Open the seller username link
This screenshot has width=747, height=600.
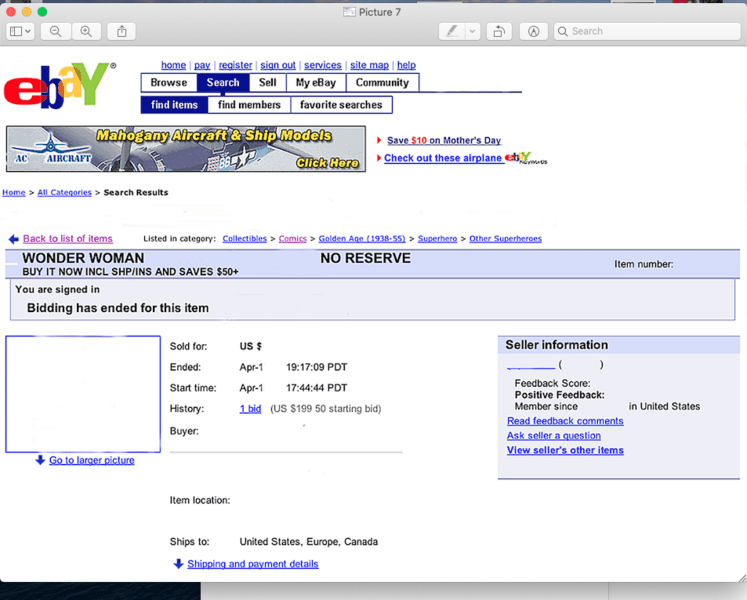point(531,365)
